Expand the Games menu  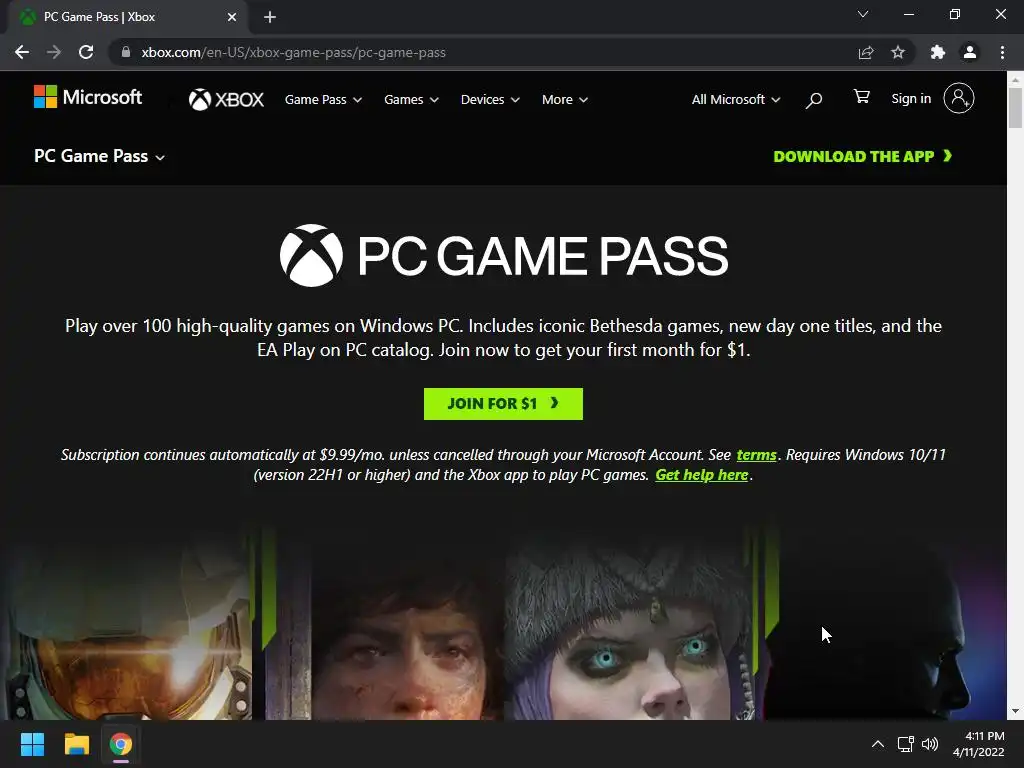[x=411, y=99]
